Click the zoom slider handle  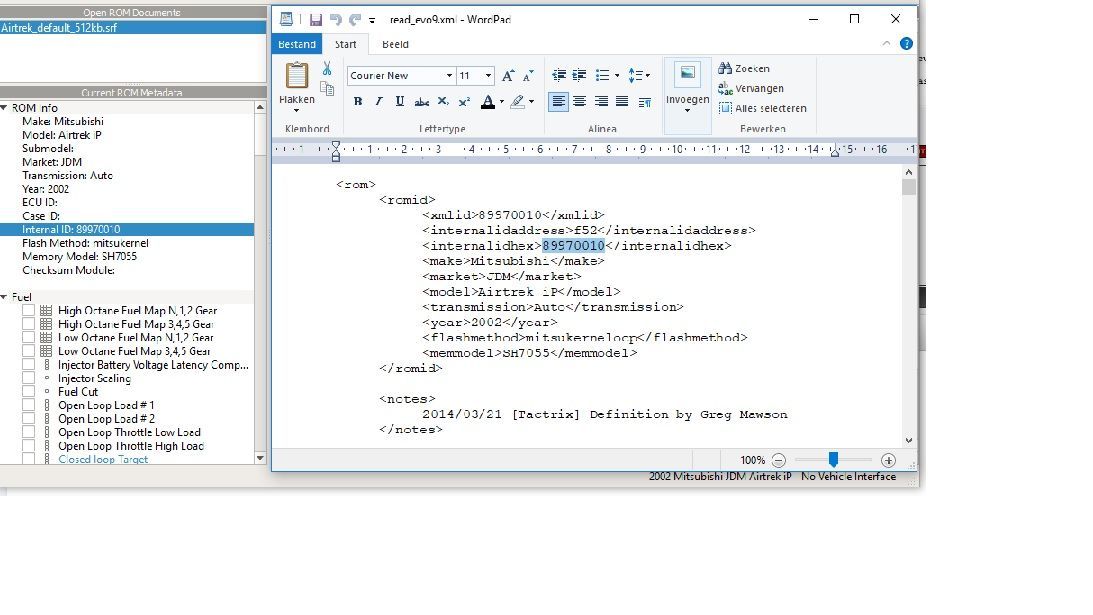[x=832, y=460]
